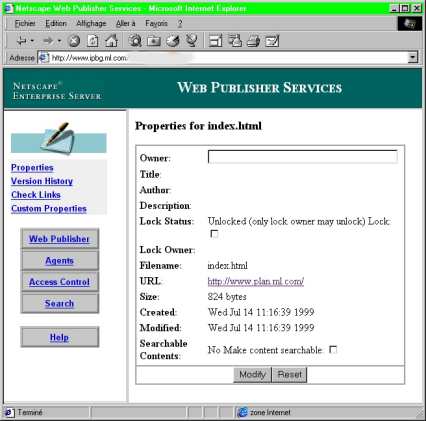Open the Mail toolbar icon
The image size is (426, 421).
[x=235, y=41]
